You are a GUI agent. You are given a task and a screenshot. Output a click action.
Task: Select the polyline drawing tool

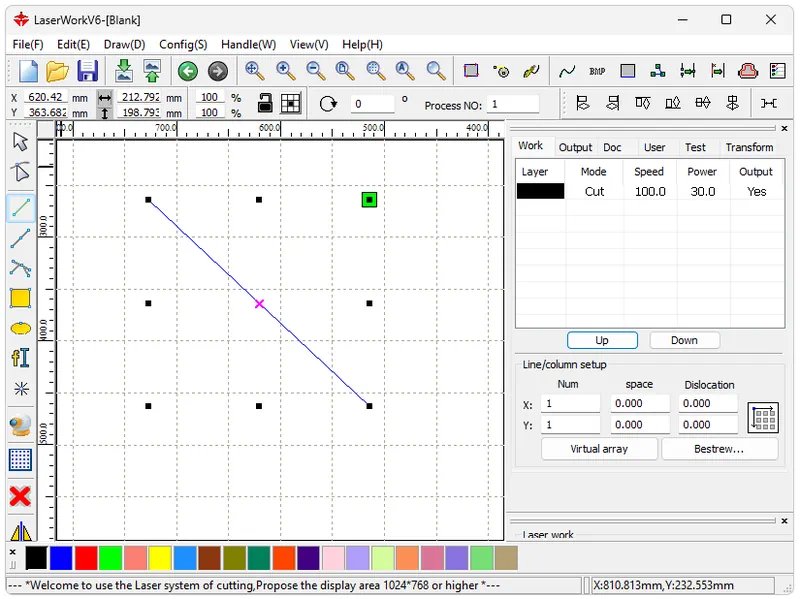pyautogui.click(x=20, y=238)
